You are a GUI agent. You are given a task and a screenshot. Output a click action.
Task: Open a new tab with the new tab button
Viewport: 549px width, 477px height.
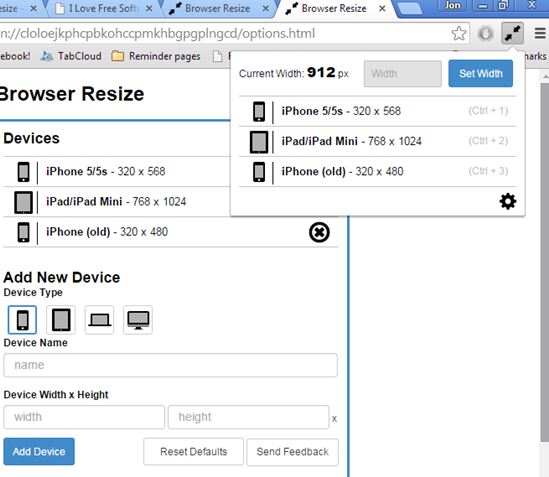pyautogui.click(x=410, y=8)
